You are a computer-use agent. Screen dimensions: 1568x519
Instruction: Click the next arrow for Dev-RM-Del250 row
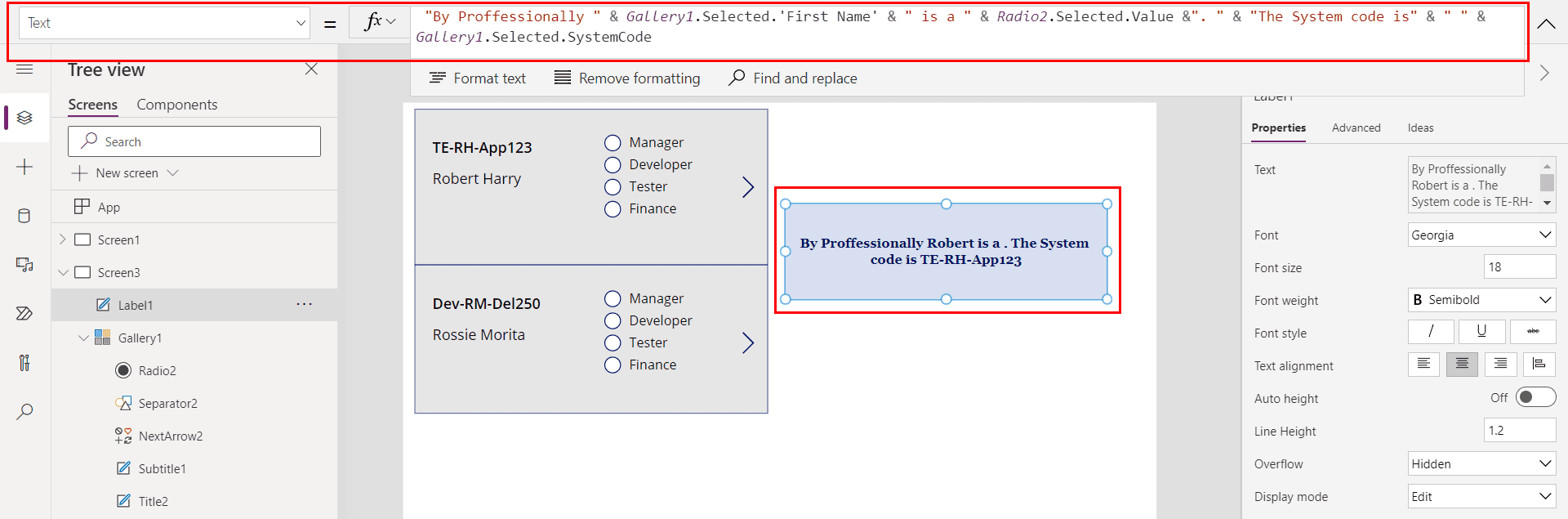[x=747, y=343]
